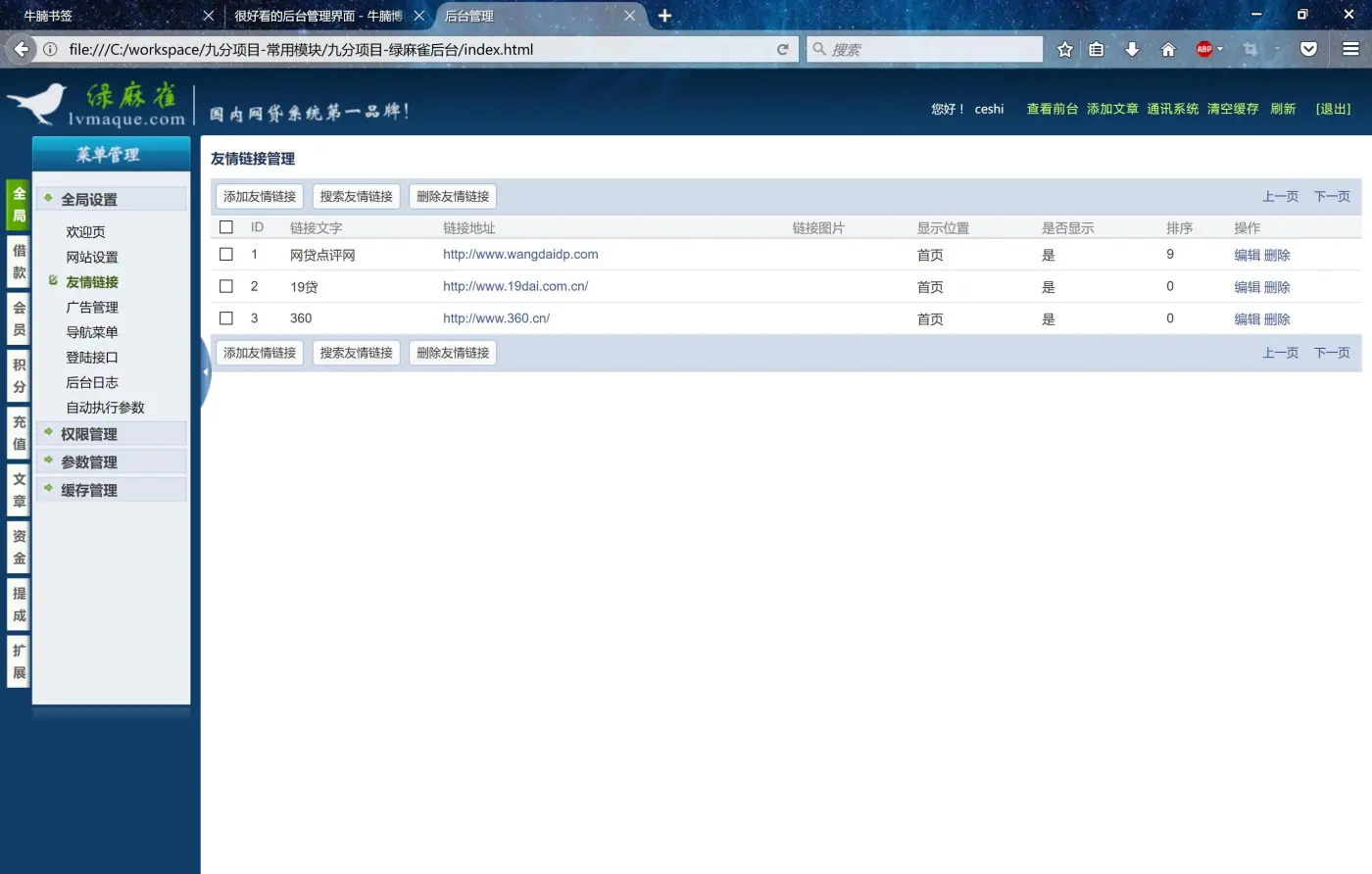
Task: Switch to the 全局 vertical tab
Action: pos(19,205)
